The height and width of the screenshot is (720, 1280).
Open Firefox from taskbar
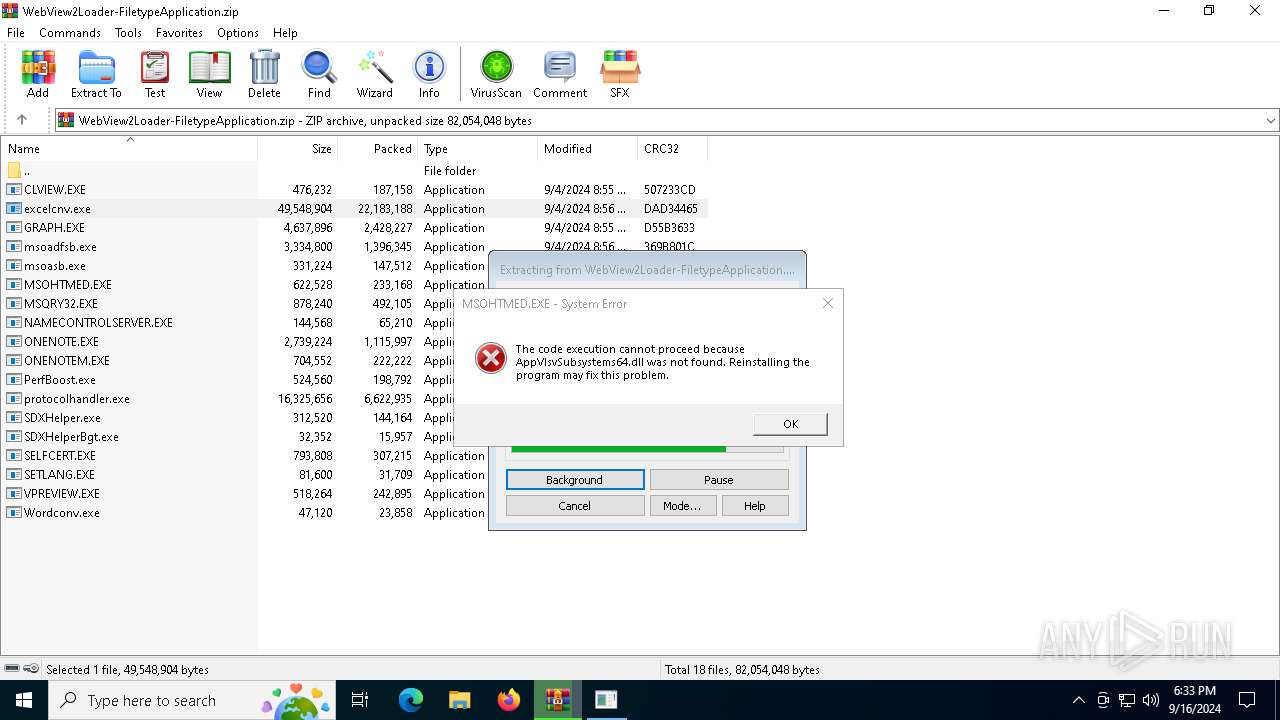[x=509, y=700]
